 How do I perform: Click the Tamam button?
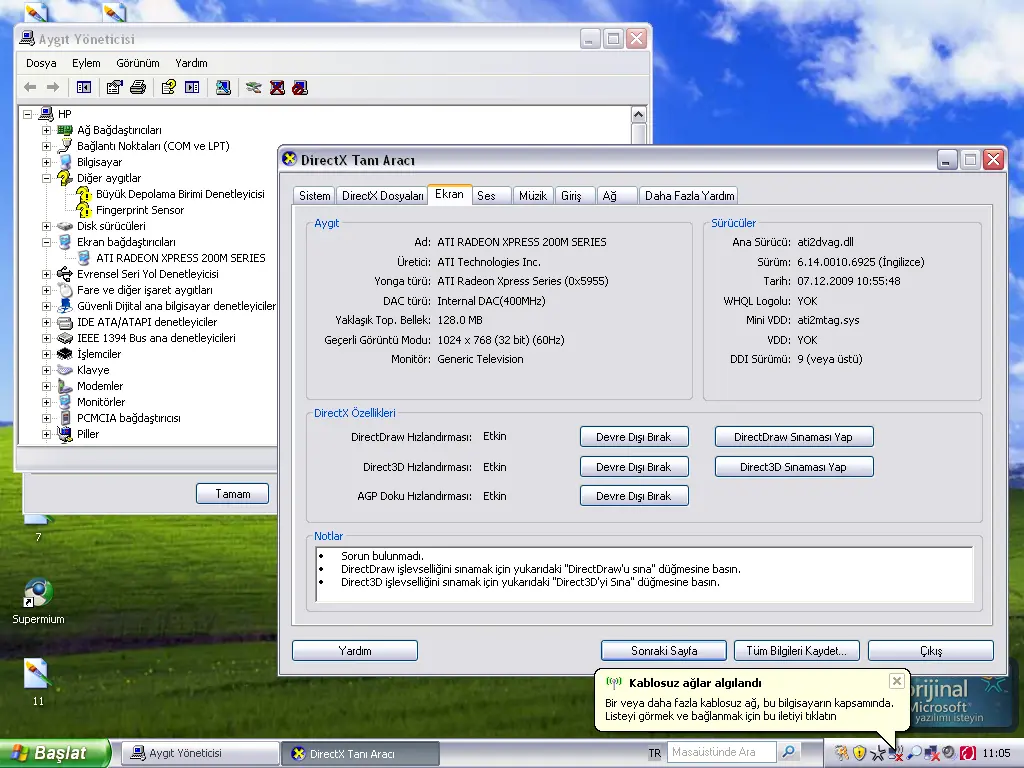232,494
